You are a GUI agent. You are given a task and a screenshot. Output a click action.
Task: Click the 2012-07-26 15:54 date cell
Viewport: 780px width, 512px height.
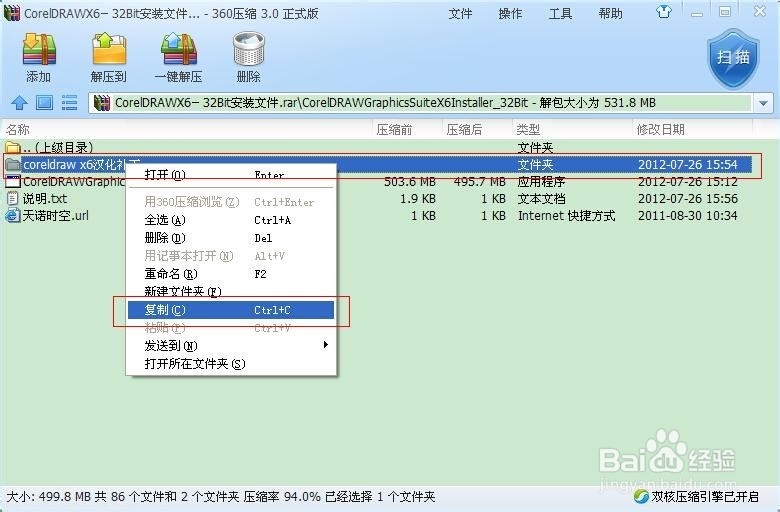[687, 164]
